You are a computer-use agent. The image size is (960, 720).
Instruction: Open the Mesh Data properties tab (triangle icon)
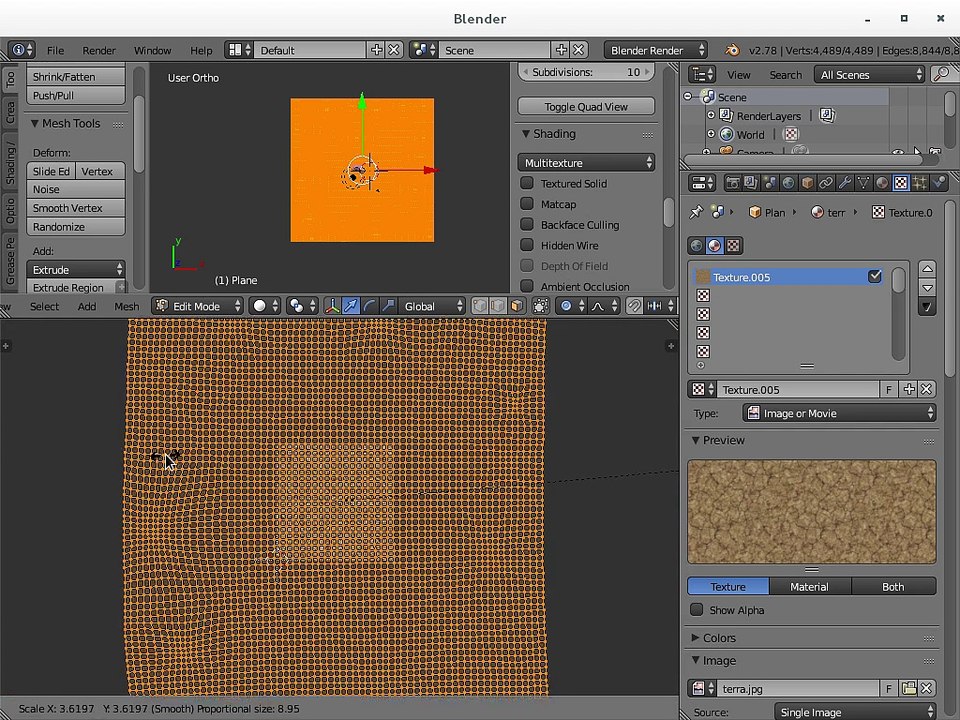[x=863, y=182]
